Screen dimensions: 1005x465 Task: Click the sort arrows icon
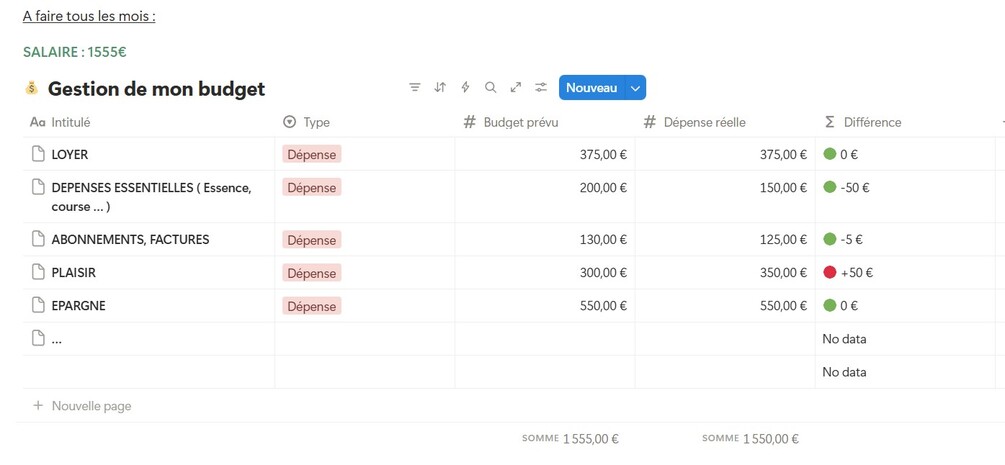440,88
